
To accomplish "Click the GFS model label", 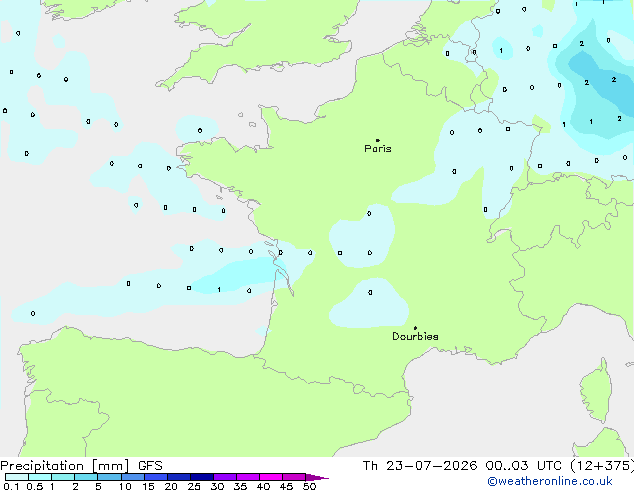I will click(x=150, y=466).
